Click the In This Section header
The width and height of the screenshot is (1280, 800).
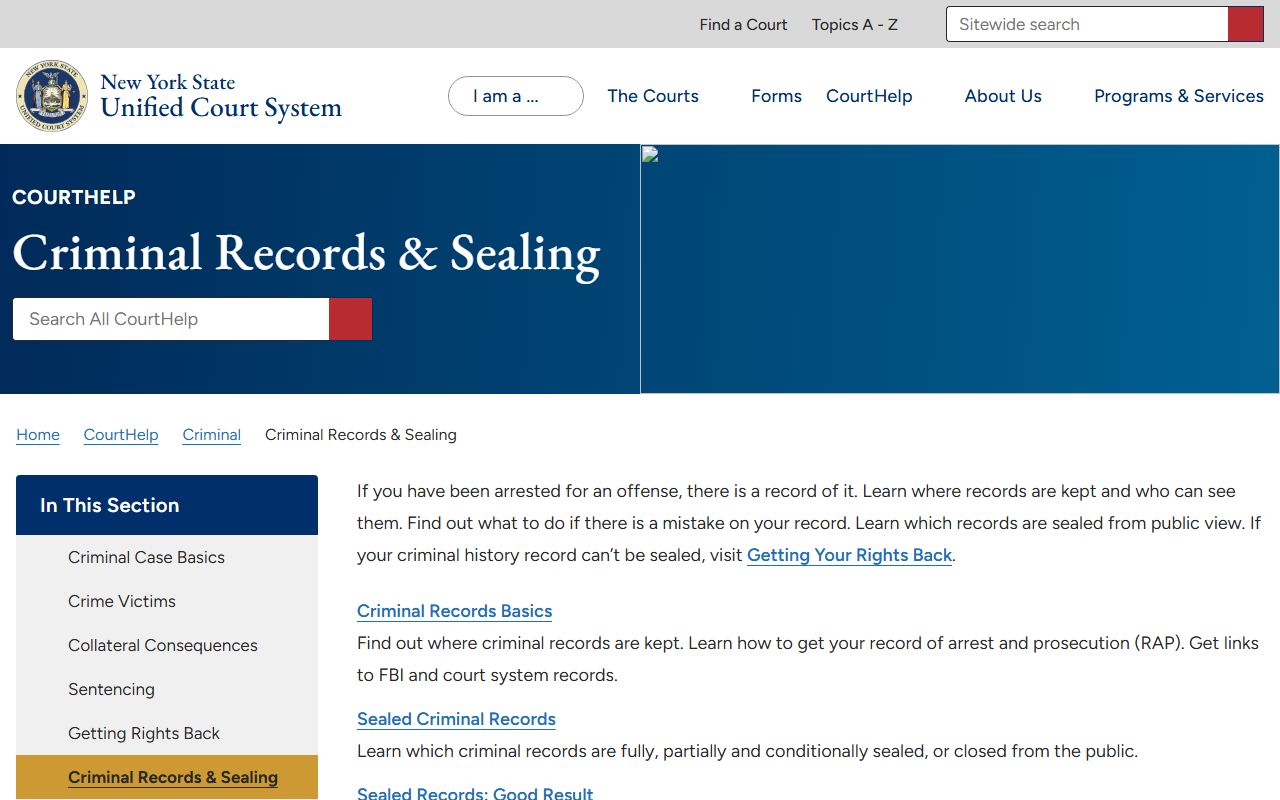167,505
